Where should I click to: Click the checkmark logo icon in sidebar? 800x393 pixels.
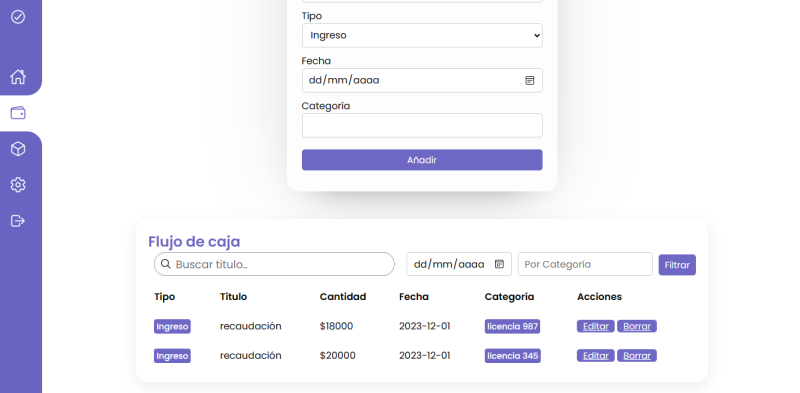click(18, 17)
